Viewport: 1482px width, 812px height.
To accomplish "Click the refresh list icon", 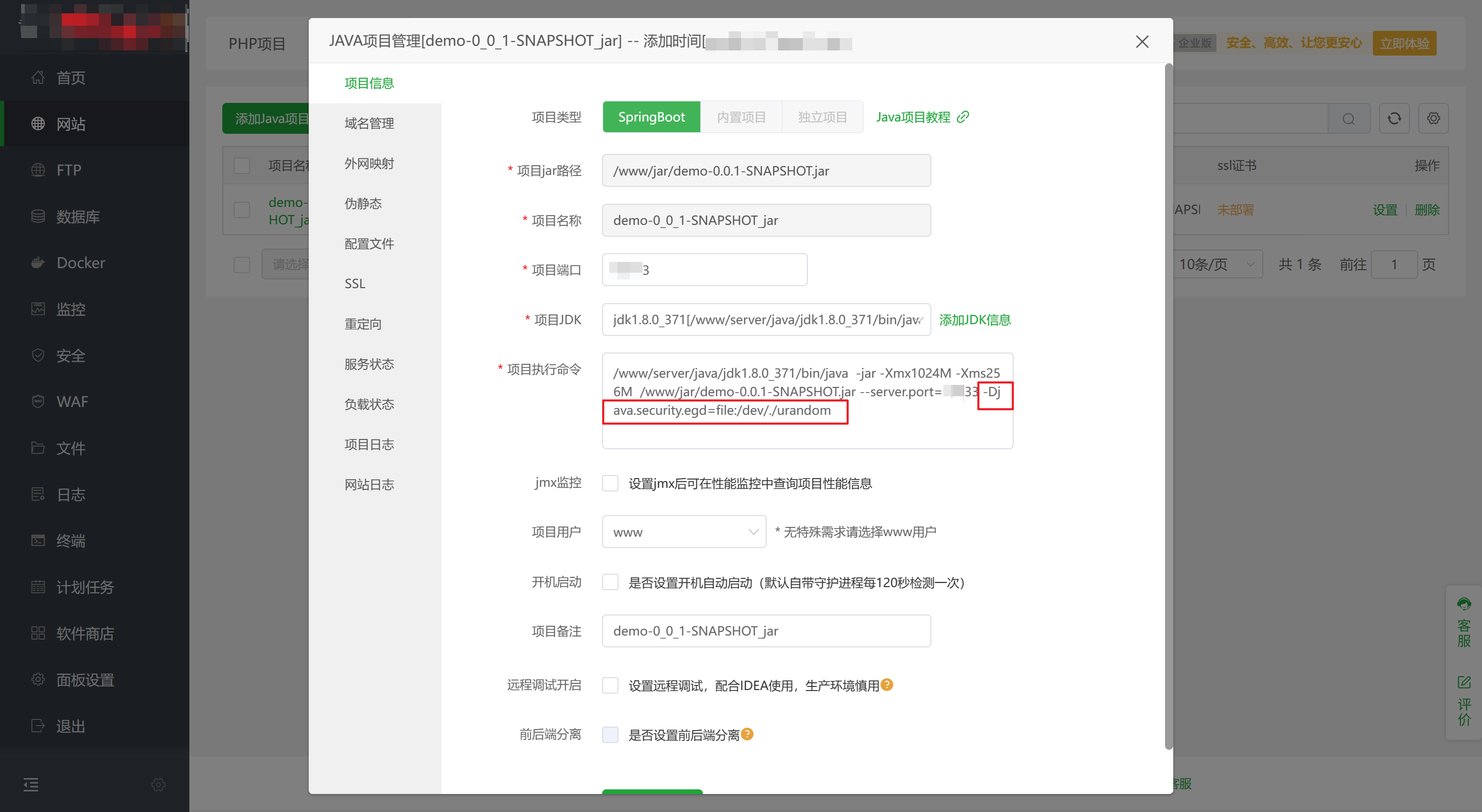I will 1393,118.
